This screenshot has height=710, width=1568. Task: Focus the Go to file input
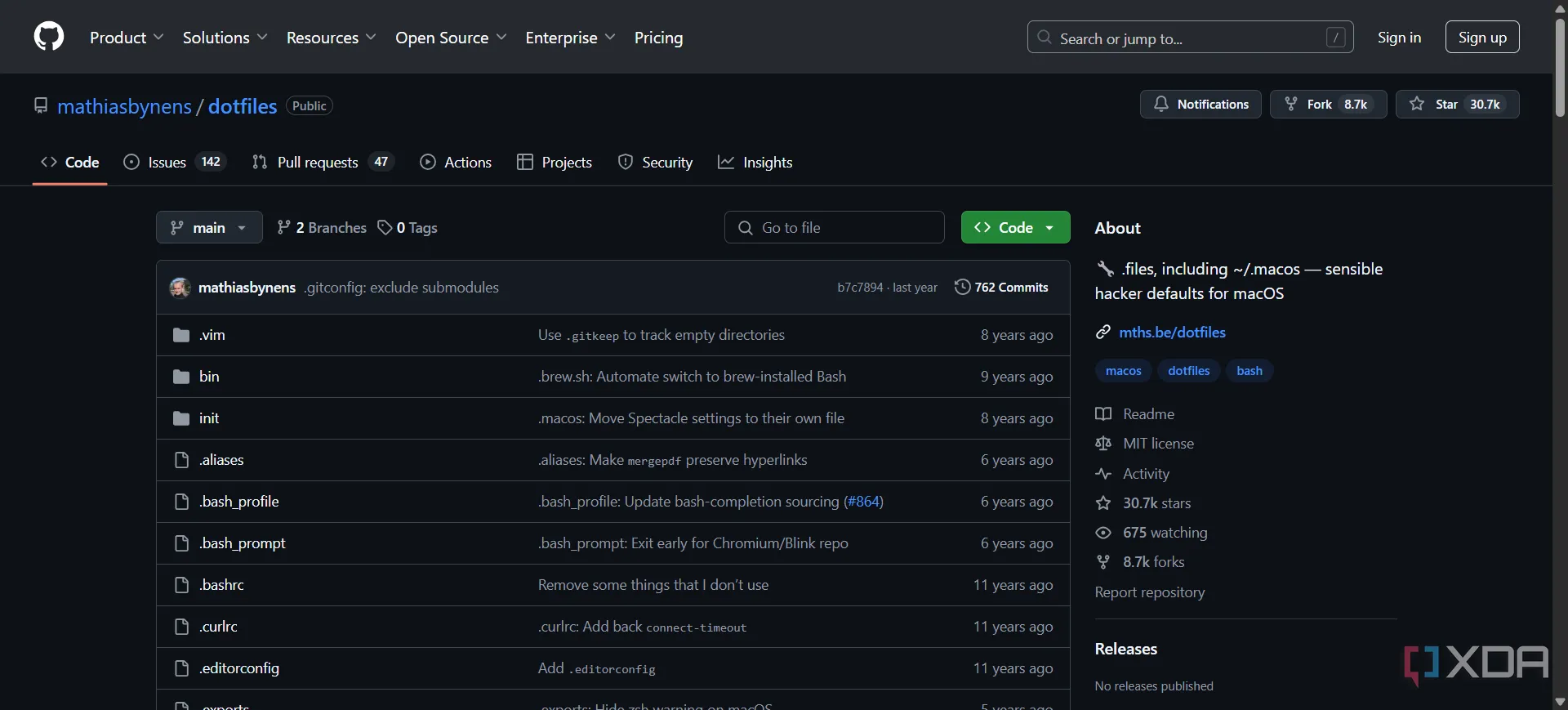point(835,227)
